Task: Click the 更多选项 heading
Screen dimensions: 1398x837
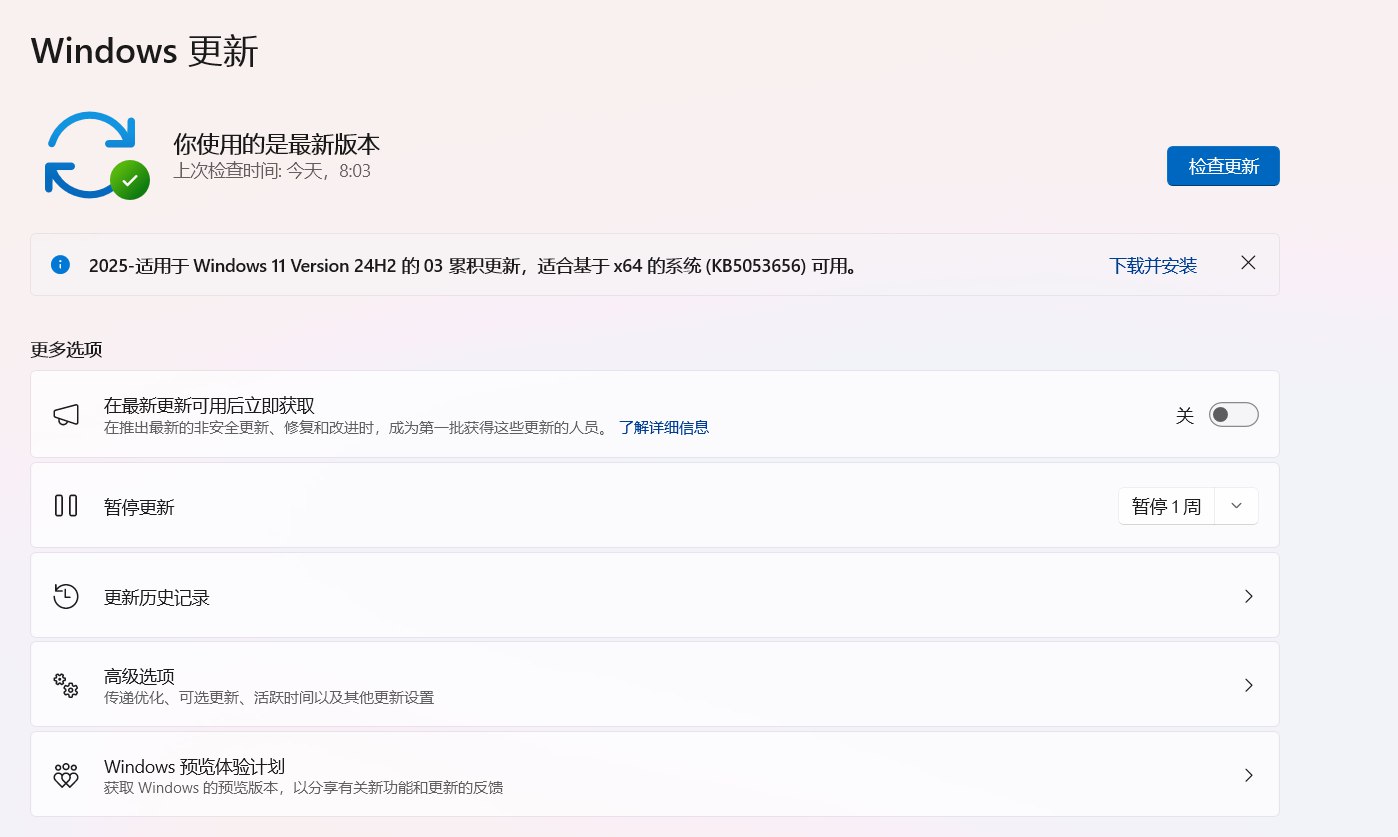Action: [66, 349]
